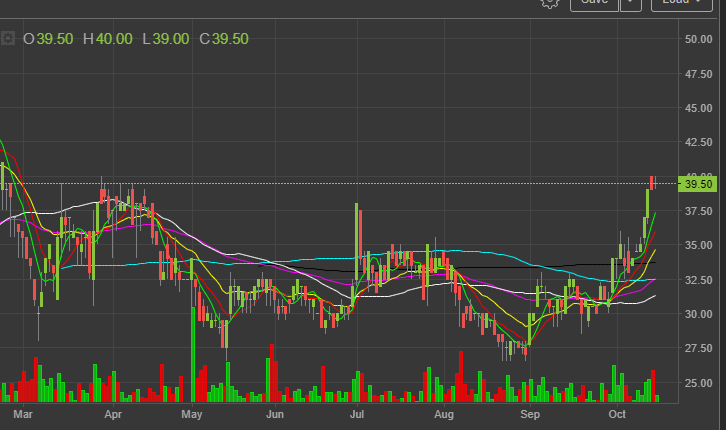Click the 45.00 price axis label
The image size is (726, 430).
coord(698,108)
